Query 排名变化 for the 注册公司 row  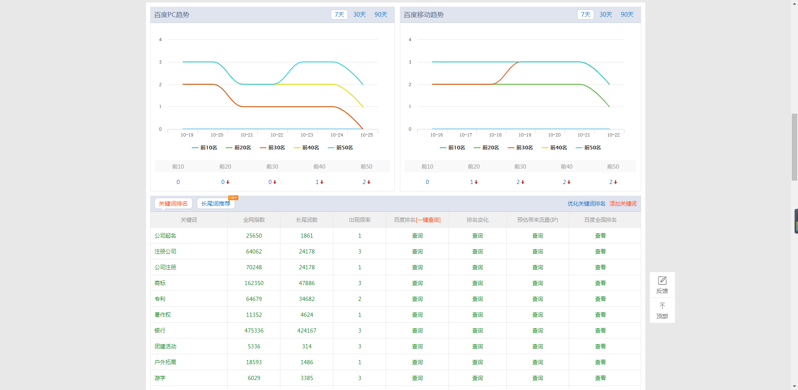point(477,252)
